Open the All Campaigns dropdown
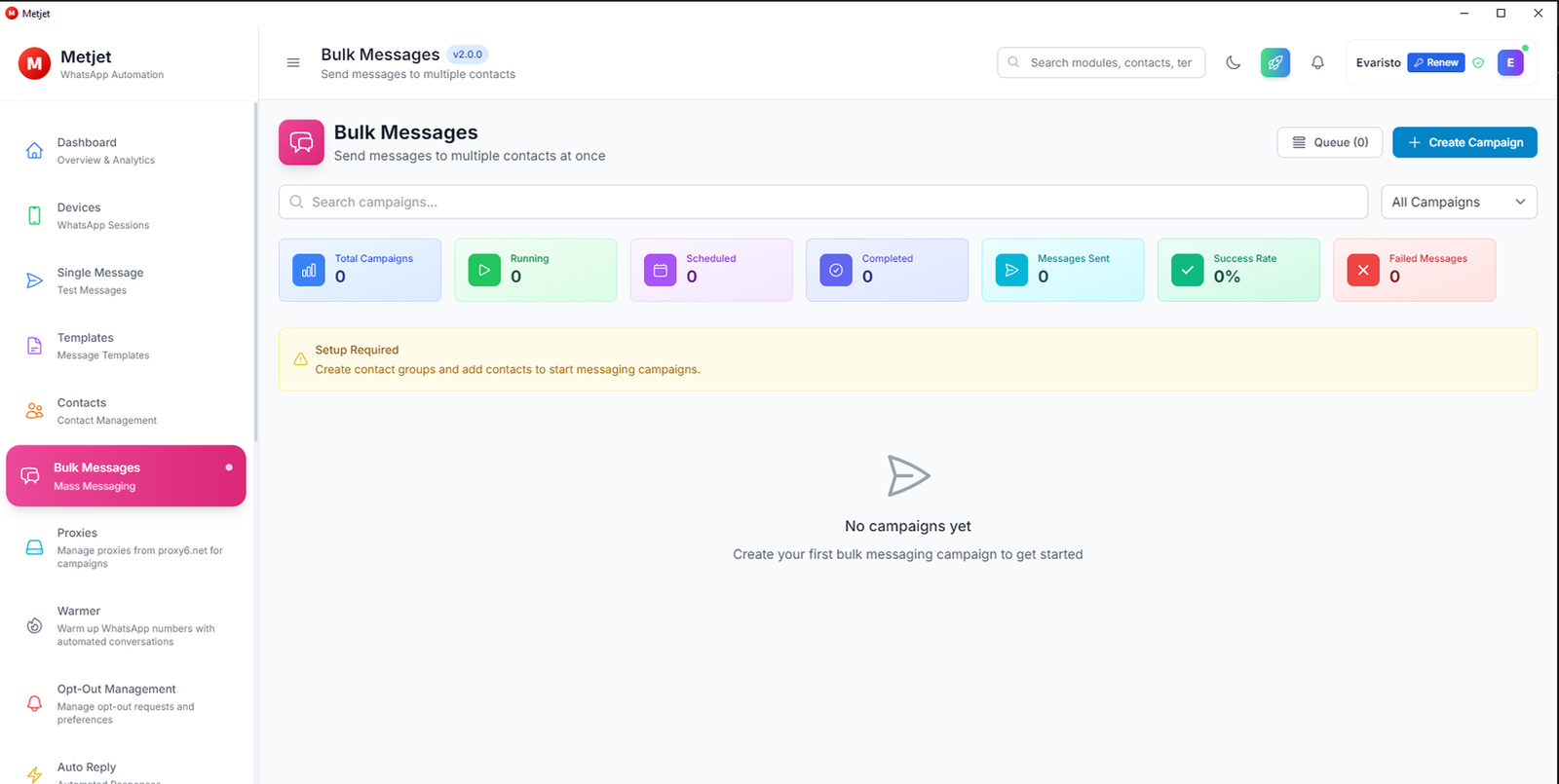Image resolution: width=1559 pixels, height=784 pixels. (x=1459, y=202)
